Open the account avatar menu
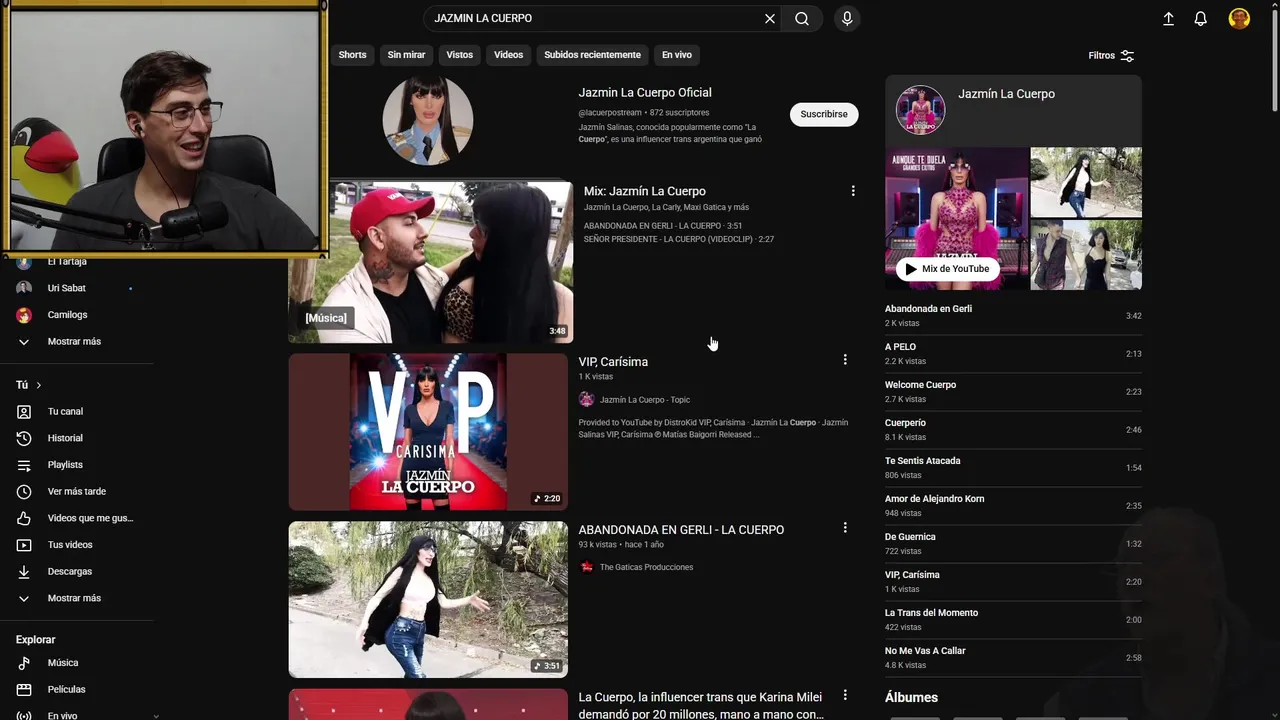1280x720 pixels. coord(1239,18)
